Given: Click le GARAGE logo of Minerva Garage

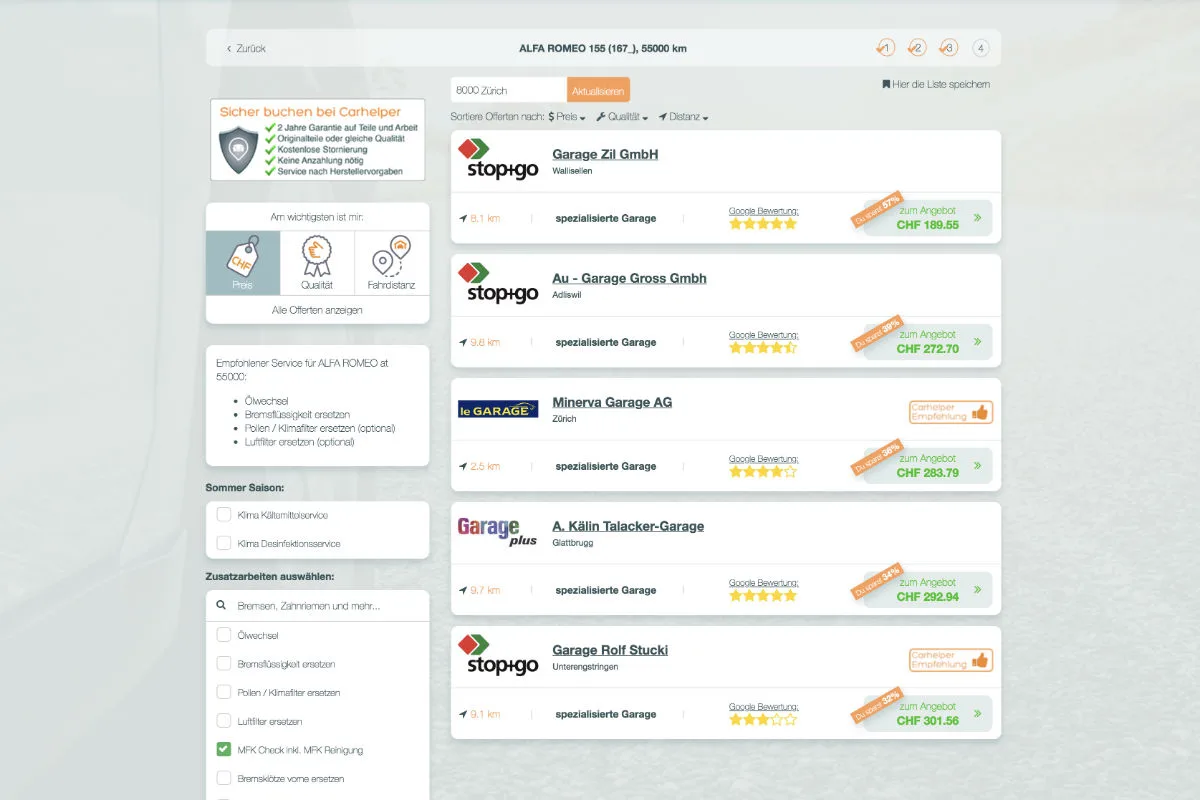Looking at the screenshot, I should (498, 408).
